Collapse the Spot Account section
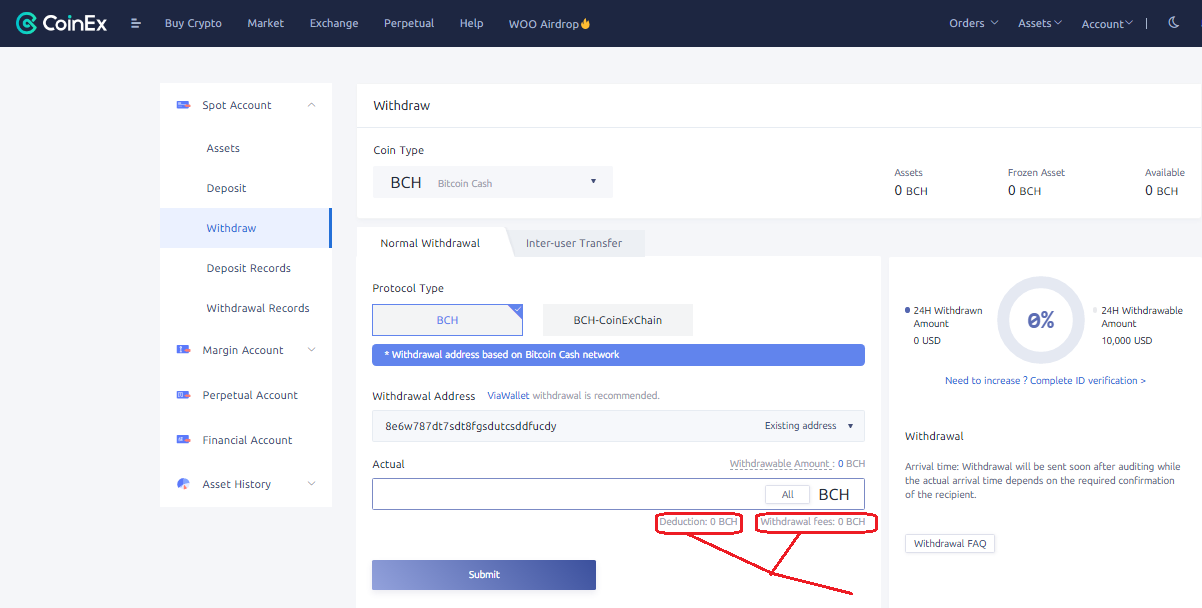 pos(311,105)
